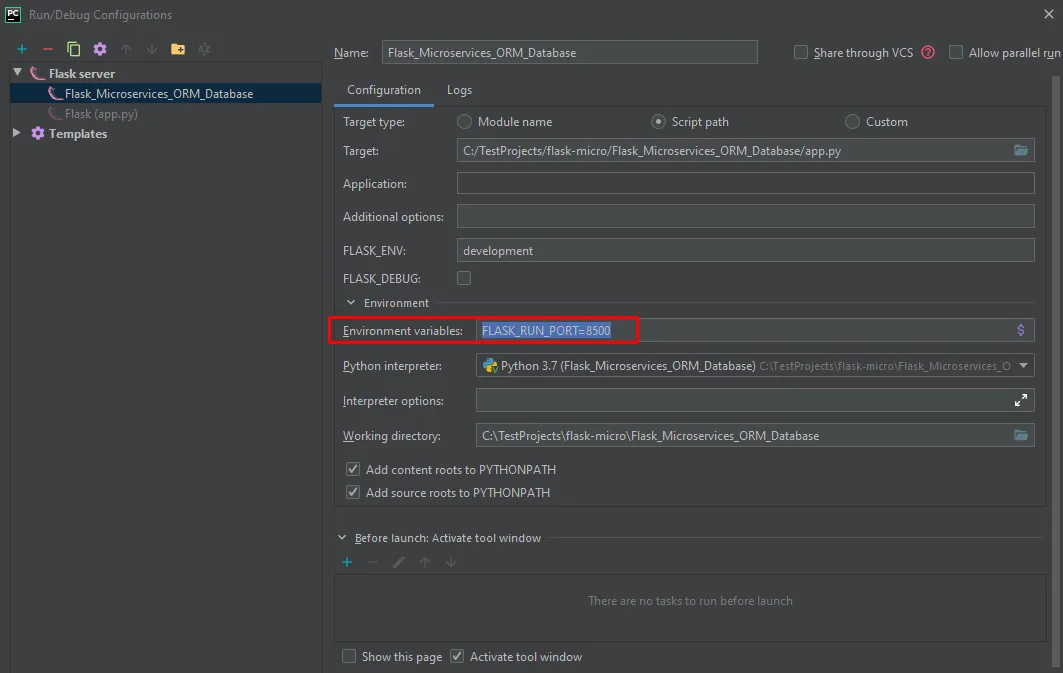Click the Add New Configuration plus icon
1063x673 pixels.
21,49
